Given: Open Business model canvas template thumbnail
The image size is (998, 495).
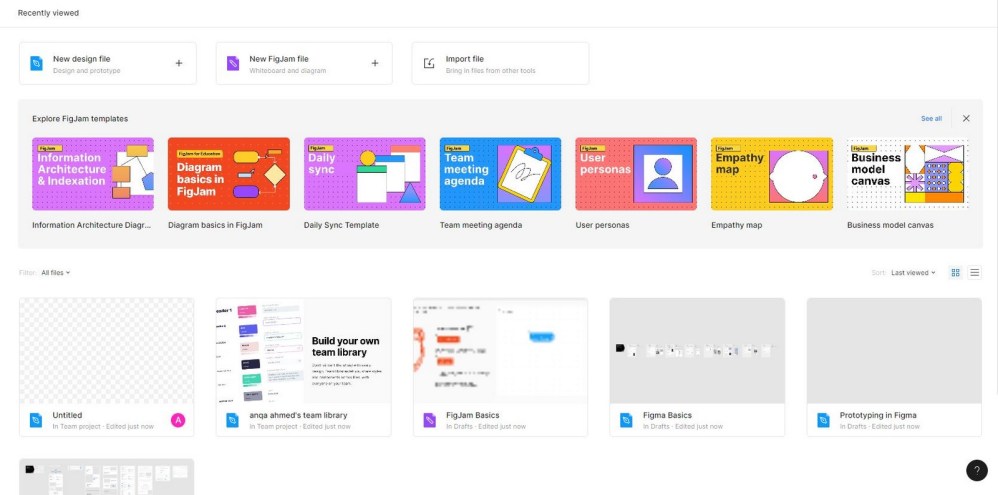Looking at the screenshot, I should (x=908, y=174).
